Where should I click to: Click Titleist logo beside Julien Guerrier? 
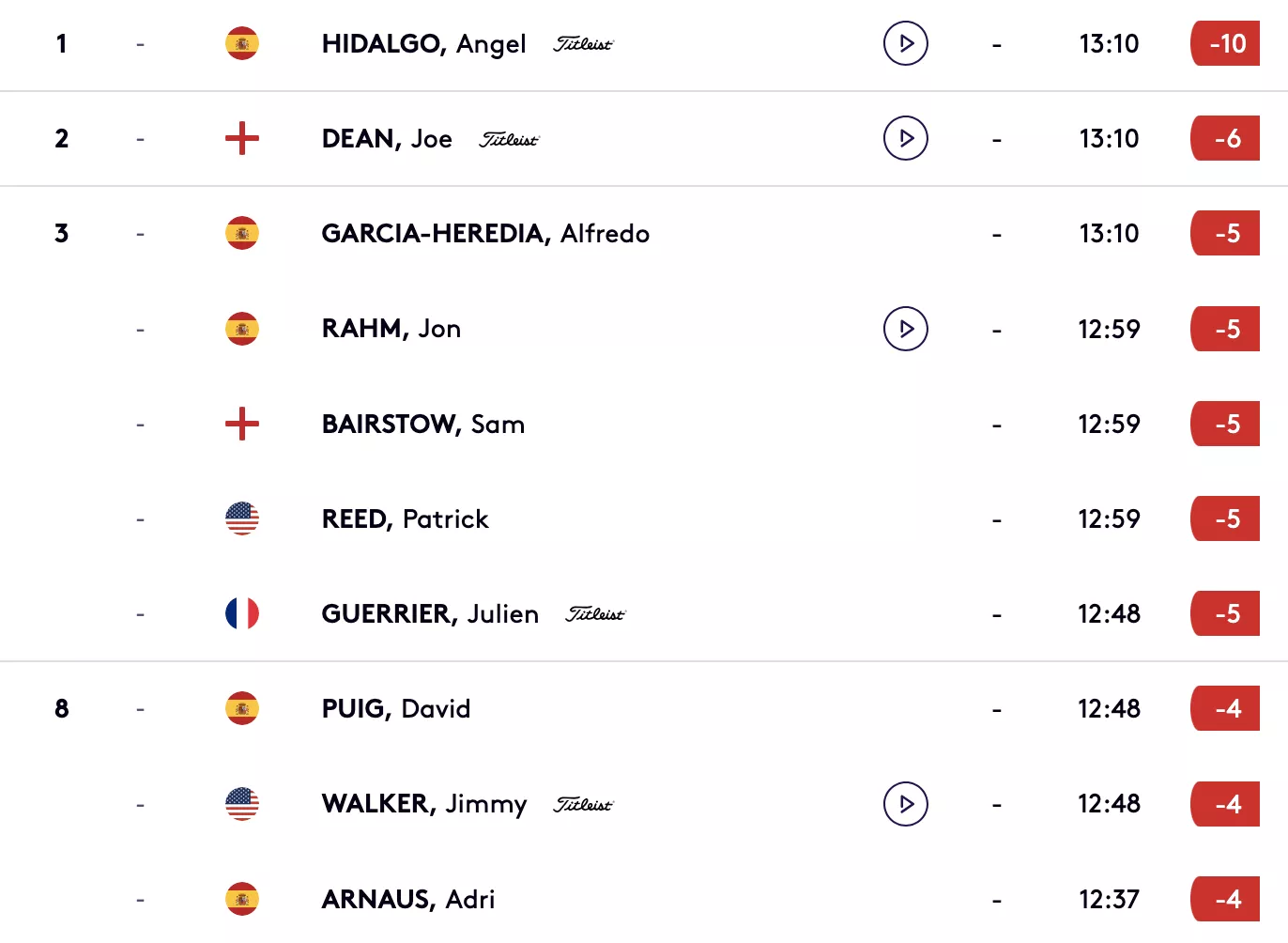coord(595,614)
